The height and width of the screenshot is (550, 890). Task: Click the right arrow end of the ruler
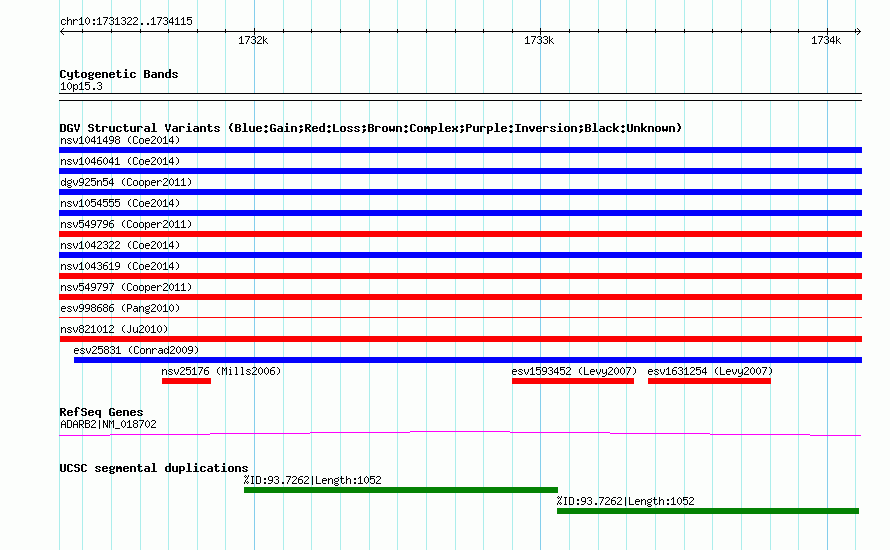pyautogui.click(x=858, y=31)
